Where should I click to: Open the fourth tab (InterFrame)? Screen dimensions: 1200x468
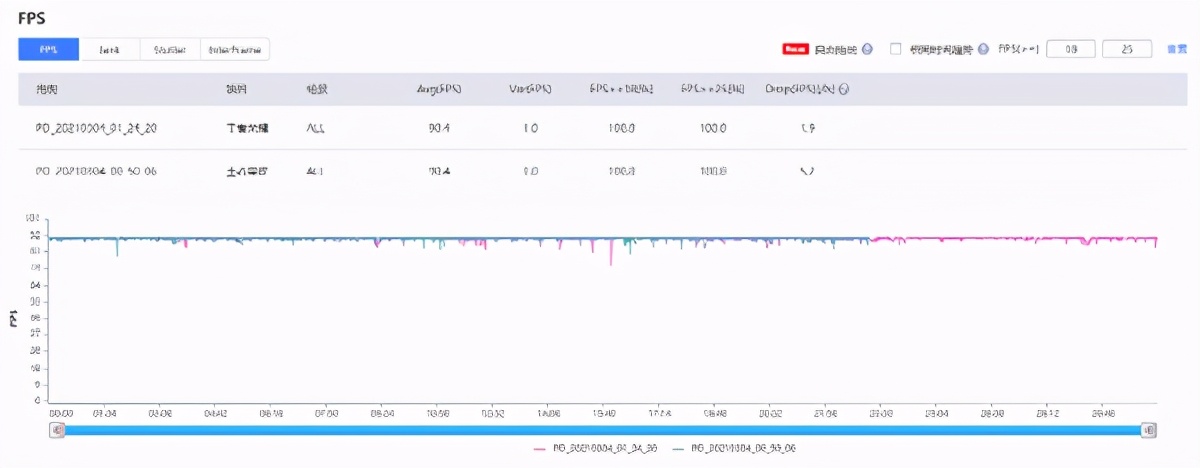click(235, 49)
